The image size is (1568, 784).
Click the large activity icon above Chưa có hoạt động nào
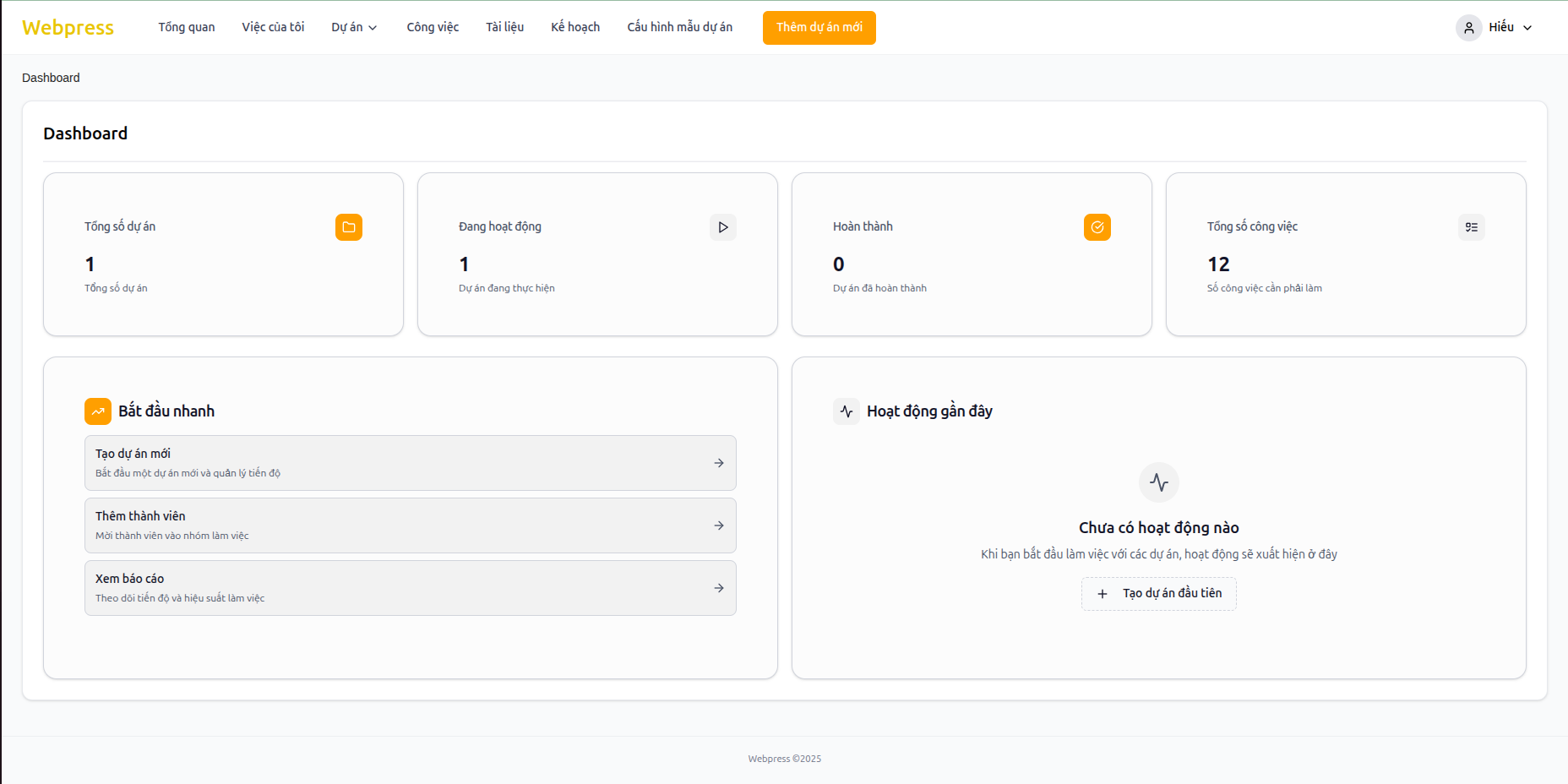tap(1158, 482)
